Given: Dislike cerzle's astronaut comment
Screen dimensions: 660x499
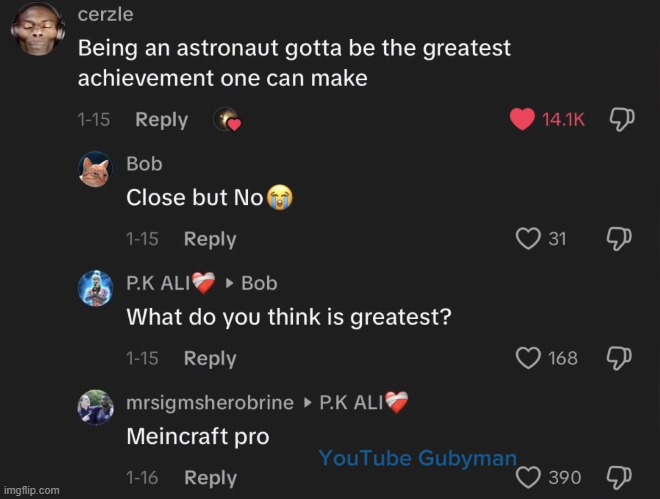Looking at the screenshot, I should (622, 120).
